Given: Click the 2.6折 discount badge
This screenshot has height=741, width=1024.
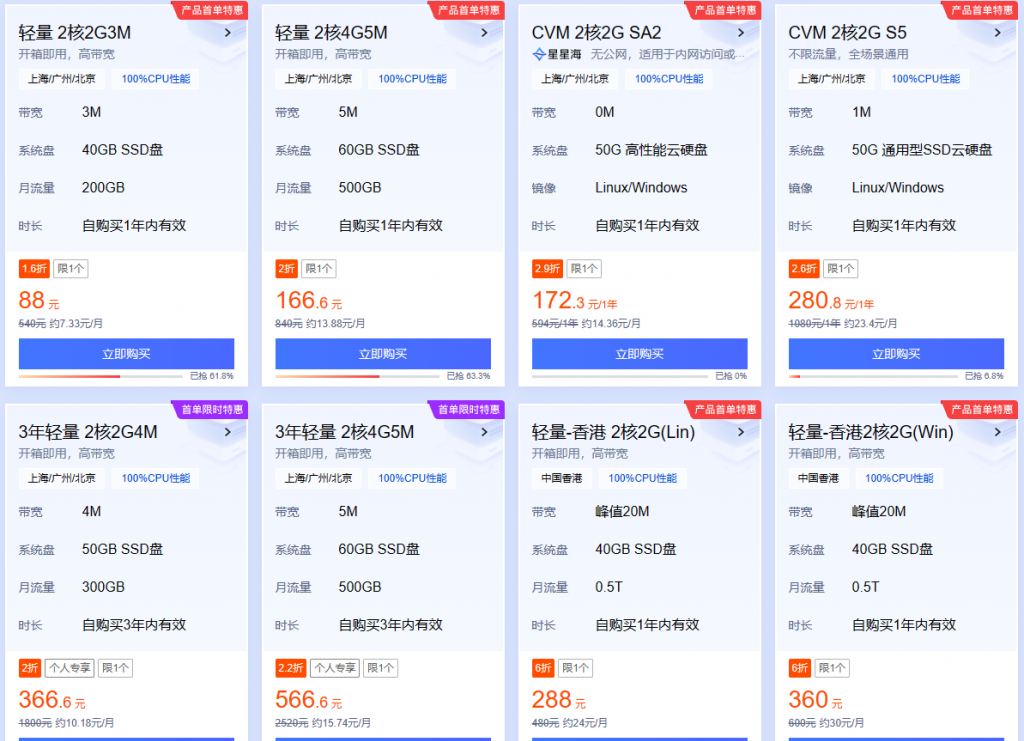Looking at the screenshot, I should [x=804, y=268].
